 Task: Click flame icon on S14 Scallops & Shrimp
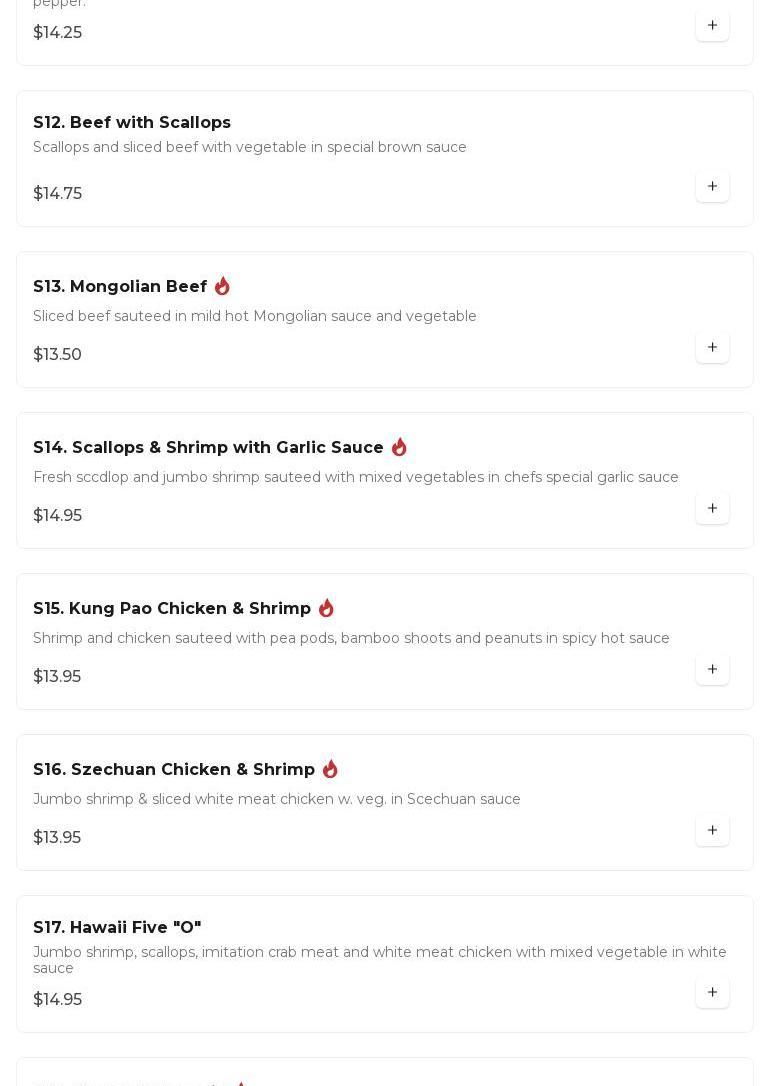pos(399,447)
